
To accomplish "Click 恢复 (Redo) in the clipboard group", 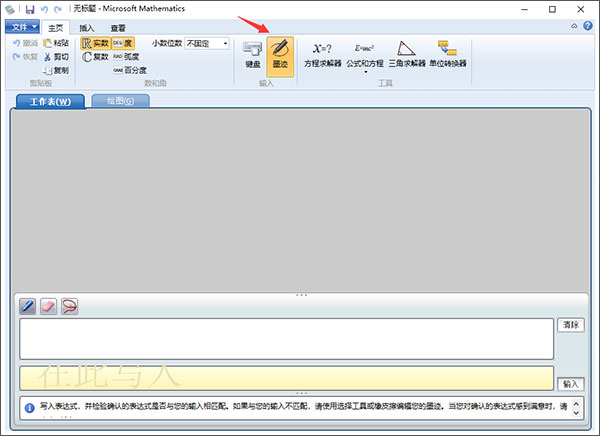I will point(25,57).
